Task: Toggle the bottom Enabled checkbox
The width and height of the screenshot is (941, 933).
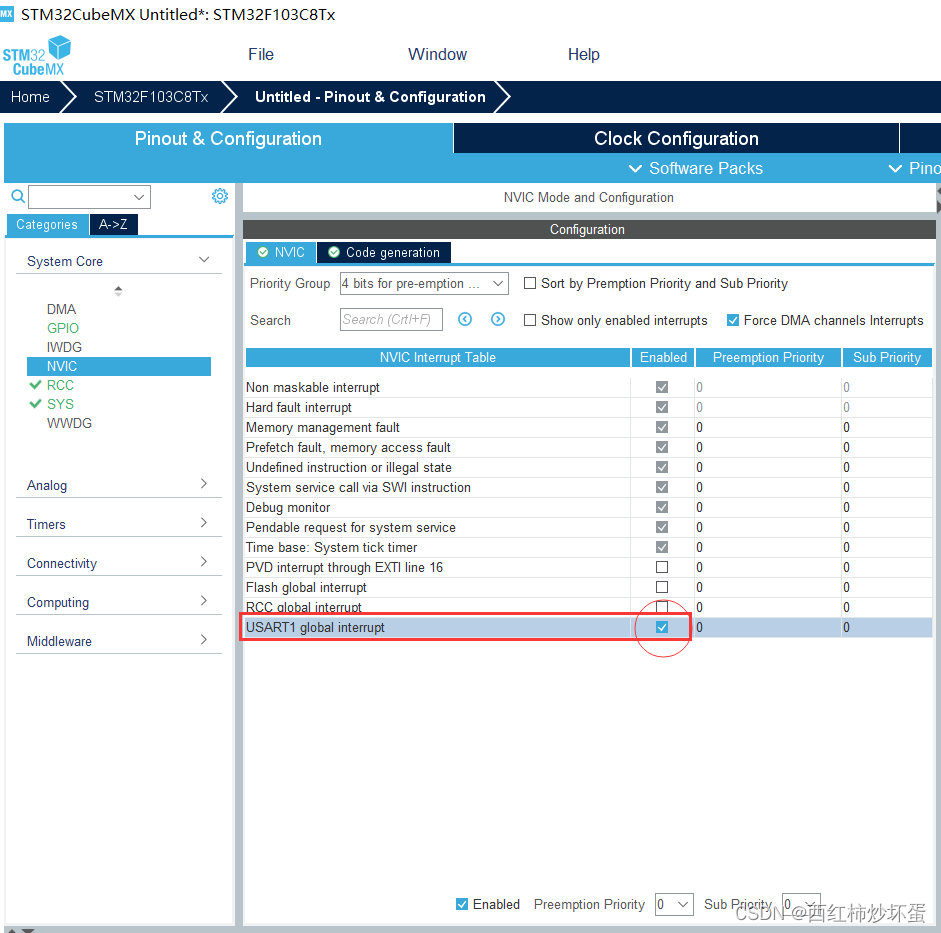Action: pos(461,904)
